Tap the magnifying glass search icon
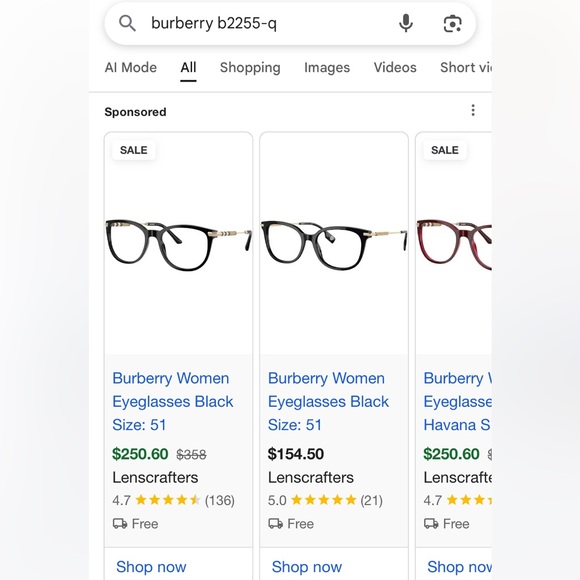The height and width of the screenshot is (580, 580). click(127, 23)
